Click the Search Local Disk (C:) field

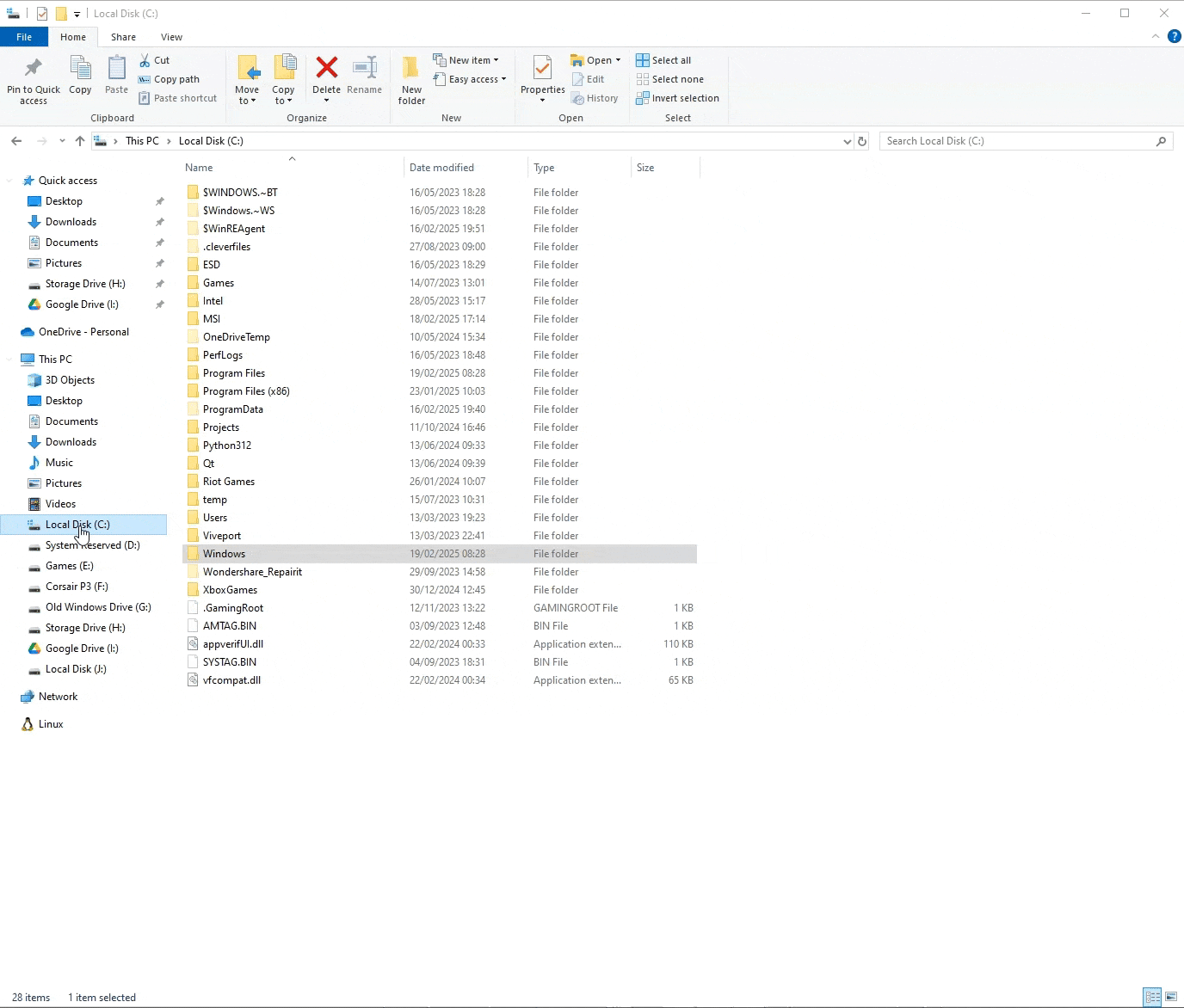(1020, 141)
